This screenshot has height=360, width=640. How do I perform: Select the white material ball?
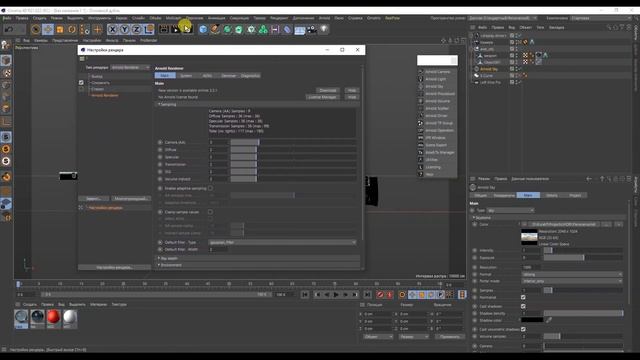[70, 317]
